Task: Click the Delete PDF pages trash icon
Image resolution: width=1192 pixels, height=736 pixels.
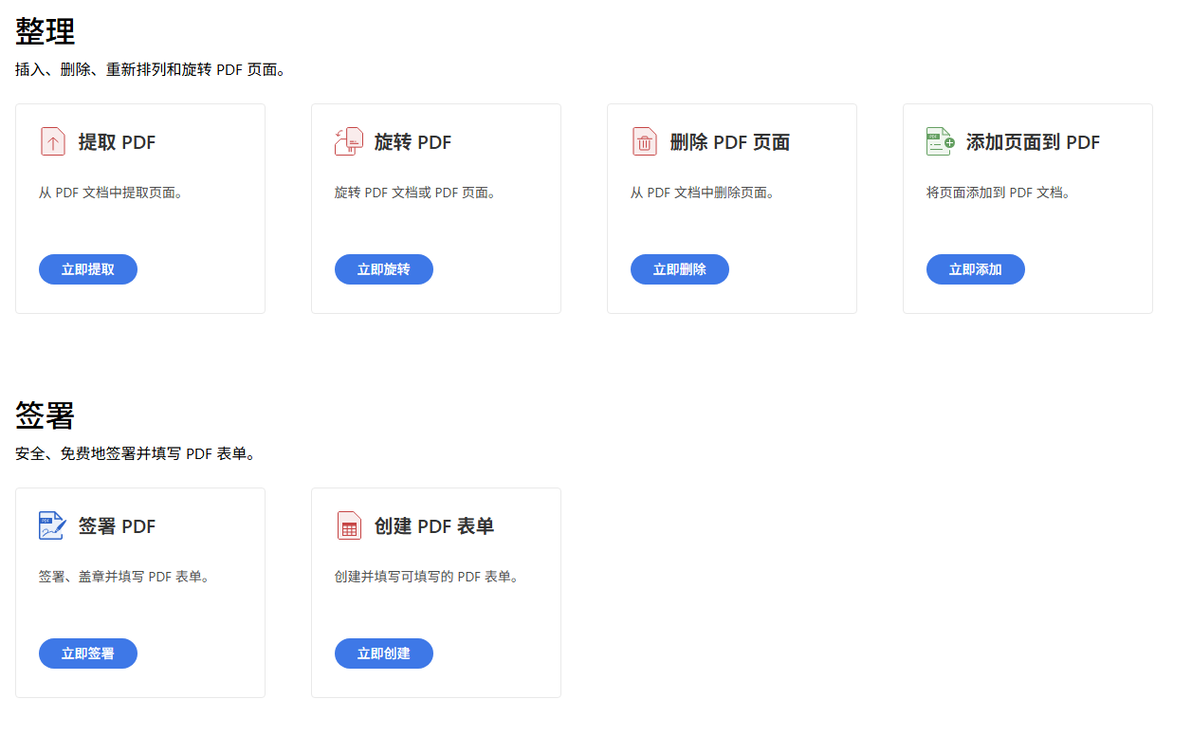Action: [x=644, y=141]
